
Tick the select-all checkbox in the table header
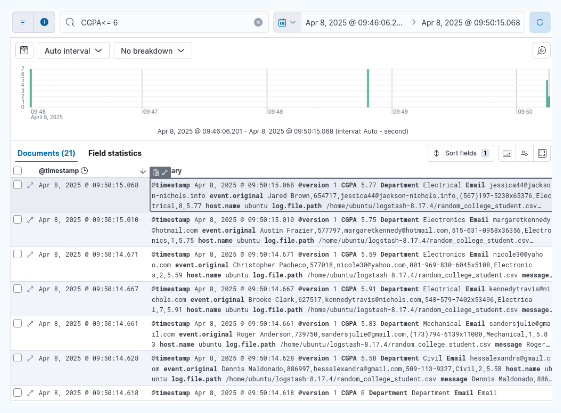[18, 171]
